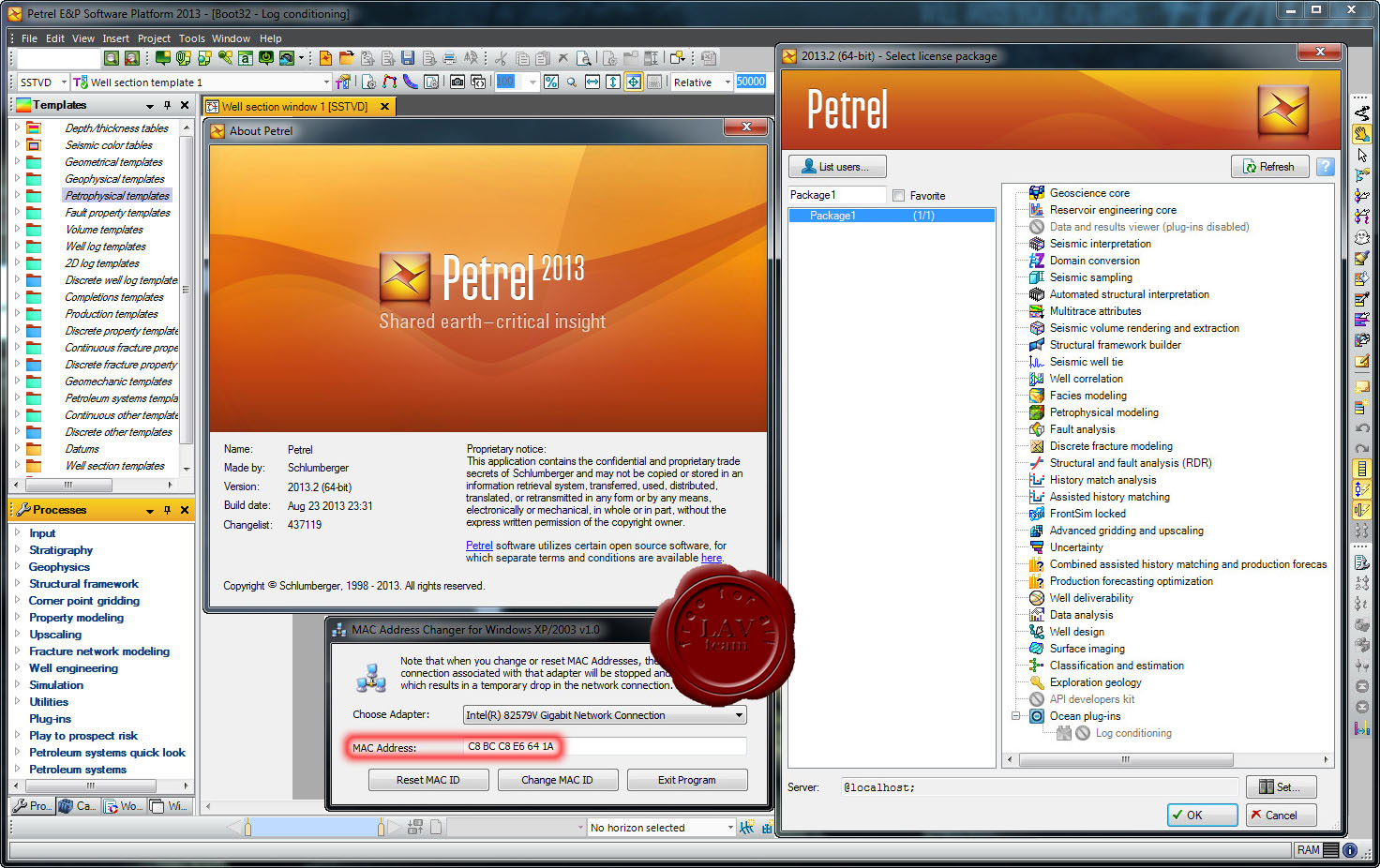The width and height of the screenshot is (1380, 868).
Task: Open the Help menu
Action: [x=271, y=38]
